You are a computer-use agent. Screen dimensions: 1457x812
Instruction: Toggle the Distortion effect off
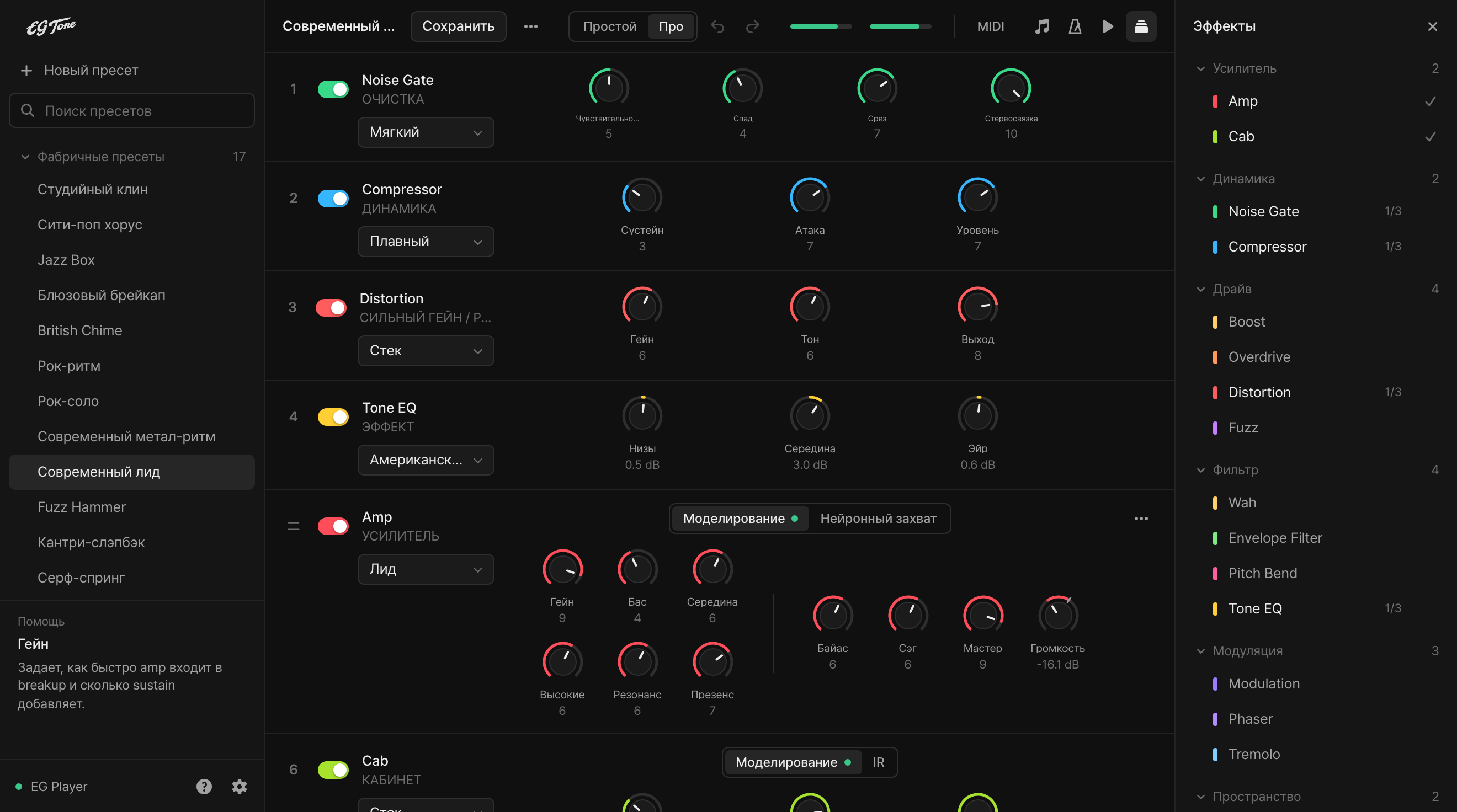click(x=331, y=307)
